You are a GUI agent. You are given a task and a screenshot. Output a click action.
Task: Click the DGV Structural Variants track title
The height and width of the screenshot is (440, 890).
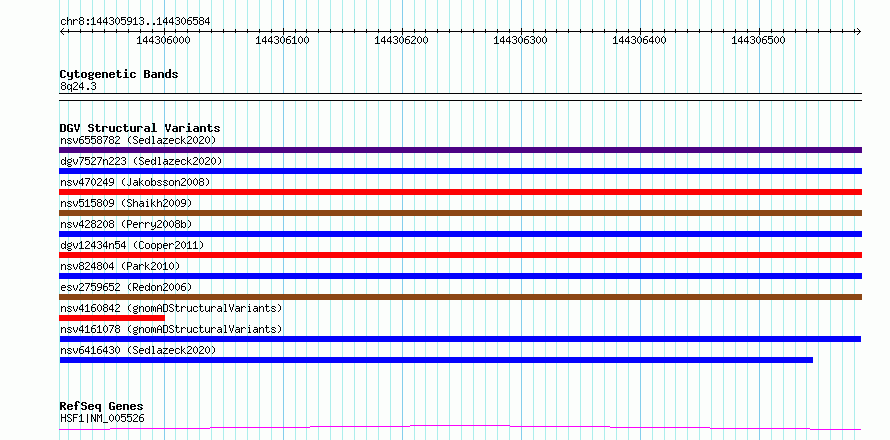point(140,128)
